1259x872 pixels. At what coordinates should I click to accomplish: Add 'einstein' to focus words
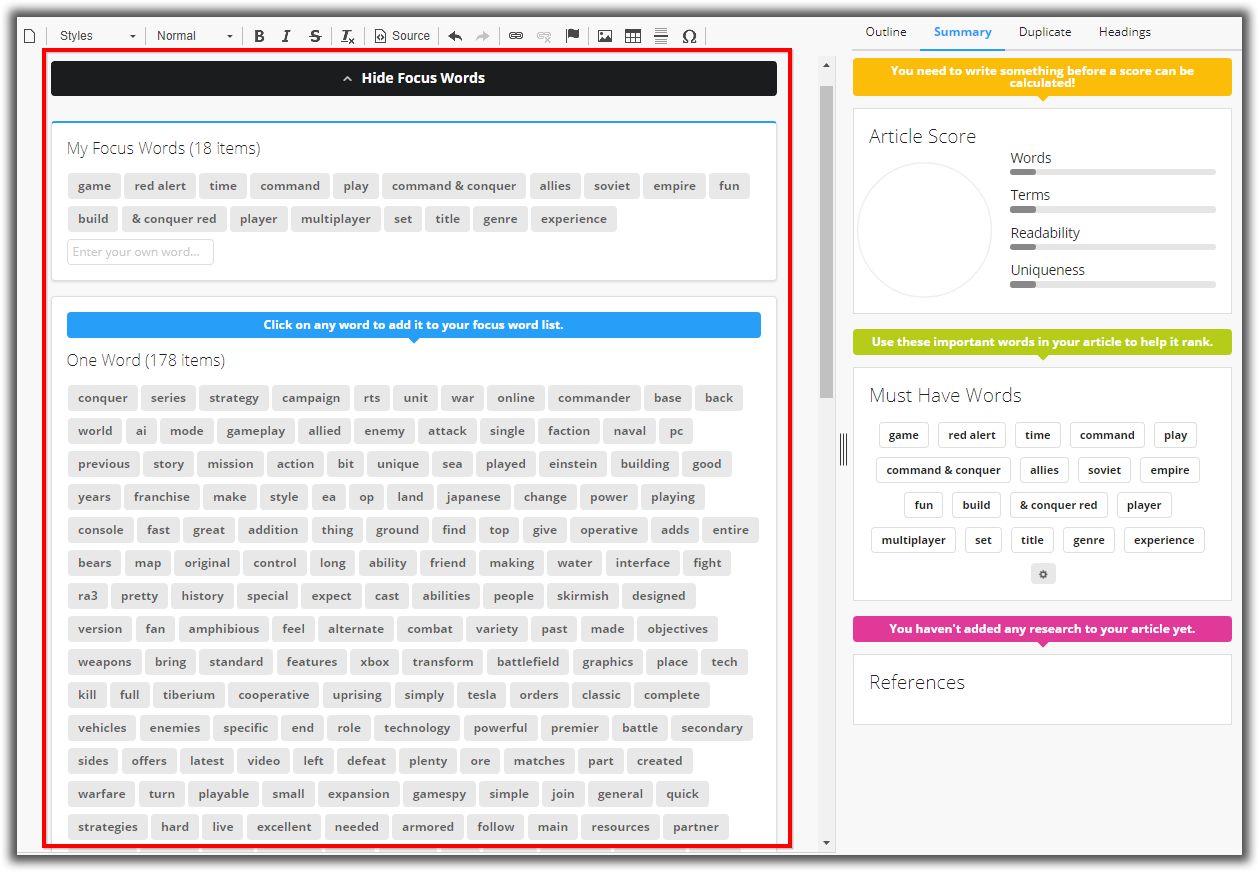pyautogui.click(x=573, y=464)
